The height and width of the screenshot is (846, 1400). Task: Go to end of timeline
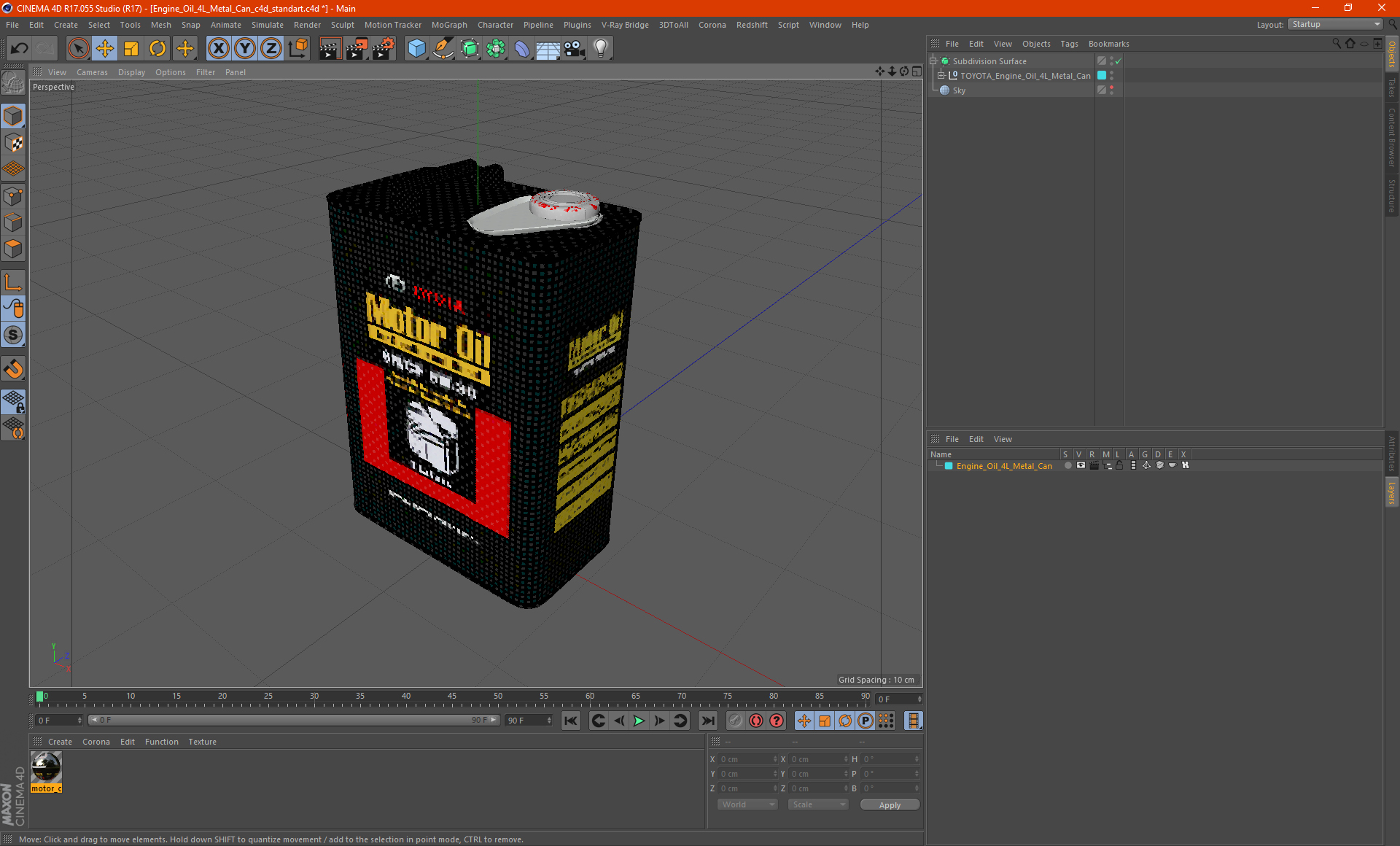click(x=707, y=721)
